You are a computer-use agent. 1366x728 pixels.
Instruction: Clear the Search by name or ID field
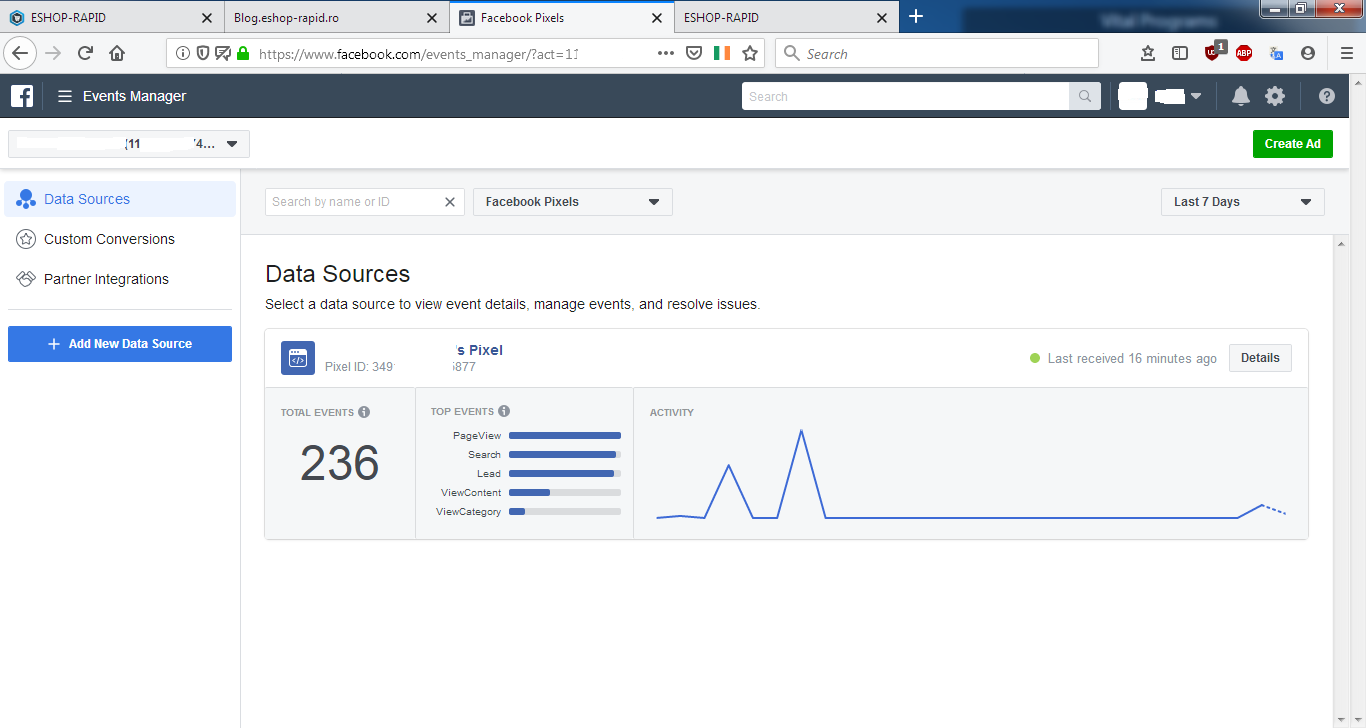(450, 202)
